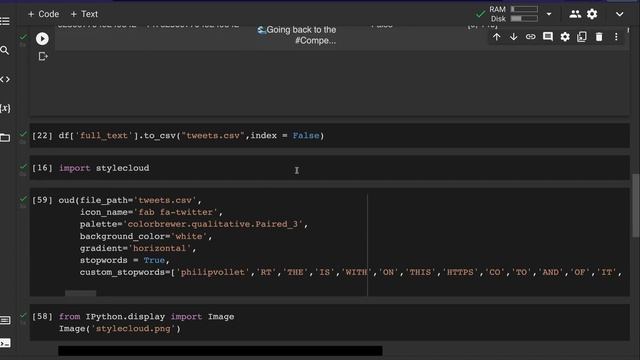
Task: Open the Share people icon
Action: [575, 14]
